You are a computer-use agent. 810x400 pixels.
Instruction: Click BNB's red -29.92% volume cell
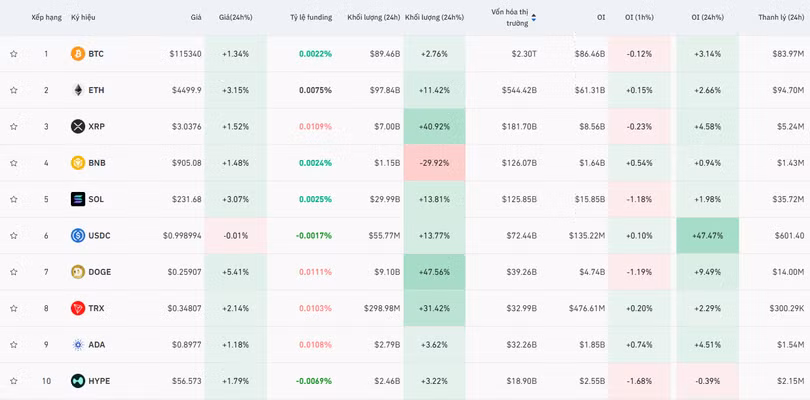(434, 163)
